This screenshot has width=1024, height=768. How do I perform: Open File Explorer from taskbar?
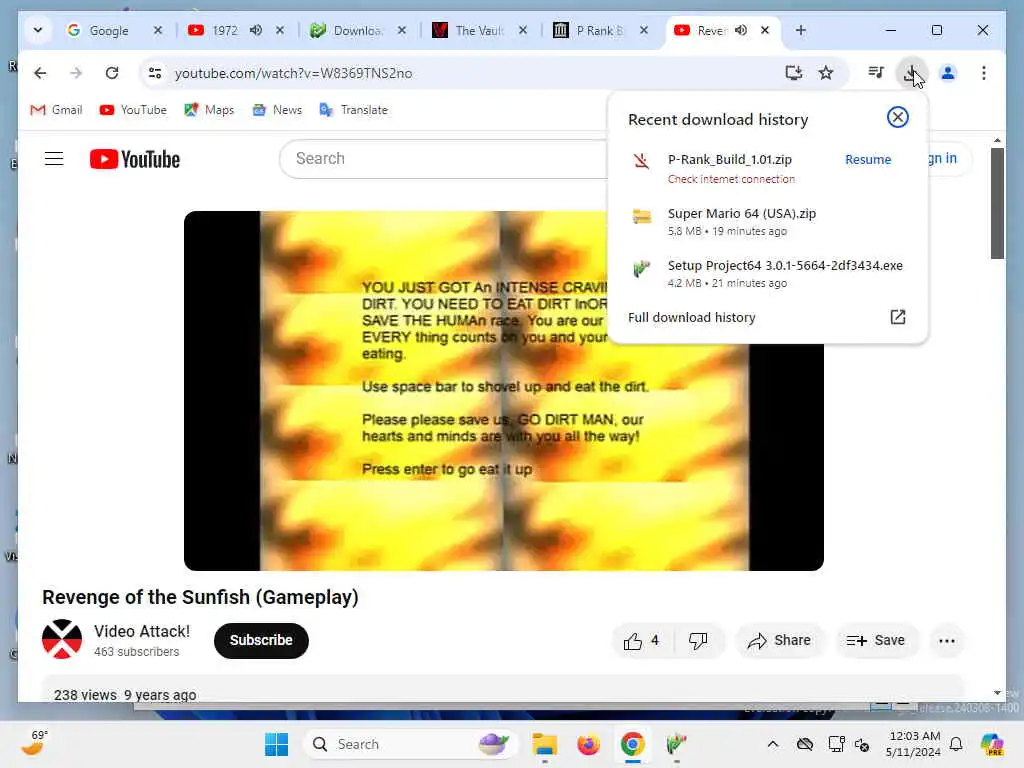coord(544,744)
